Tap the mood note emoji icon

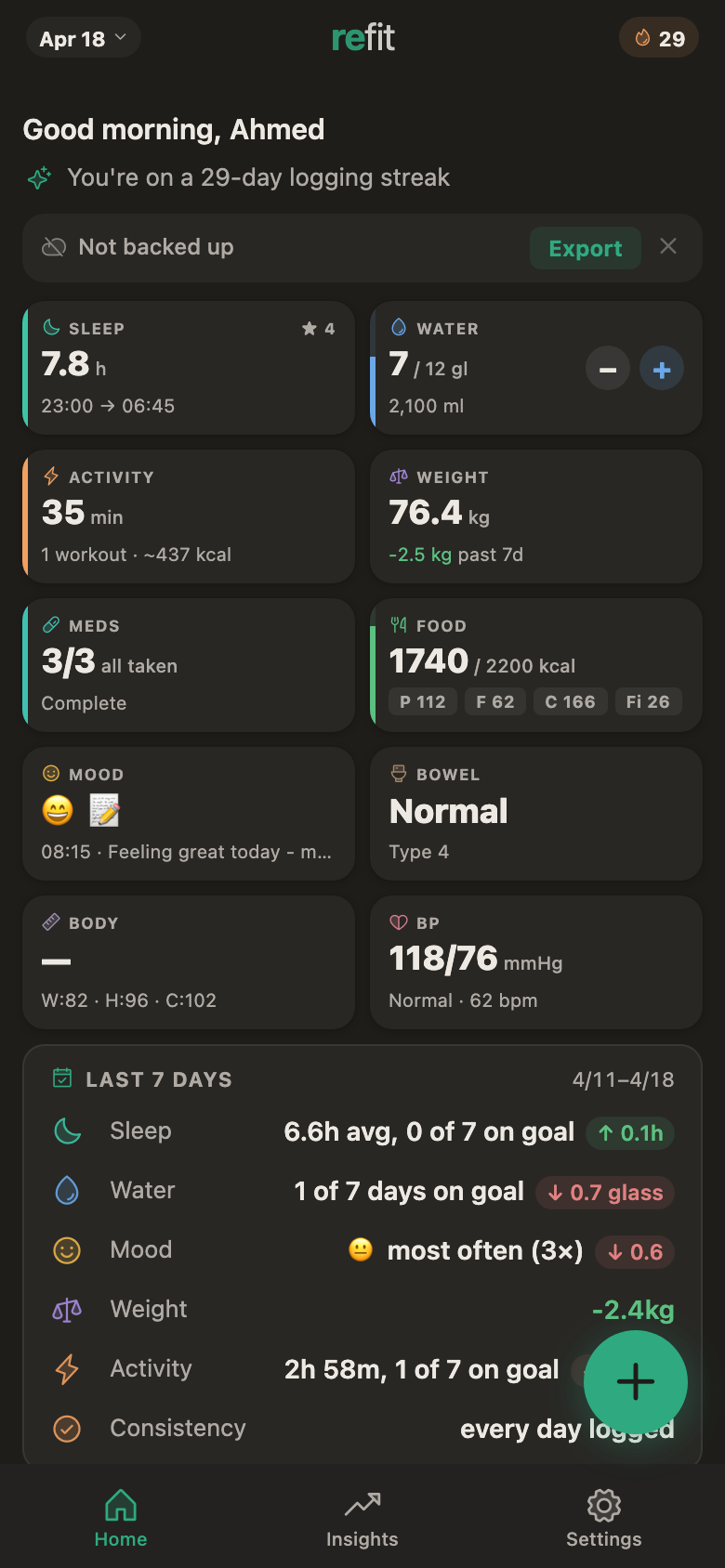coord(104,811)
